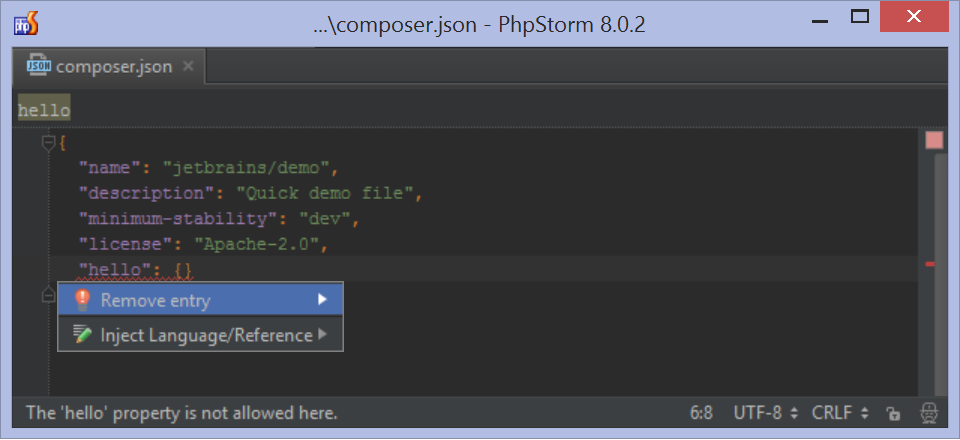The width and height of the screenshot is (960, 440).
Task: Click the editor vertical scrollbar
Action: click(x=942, y=275)
